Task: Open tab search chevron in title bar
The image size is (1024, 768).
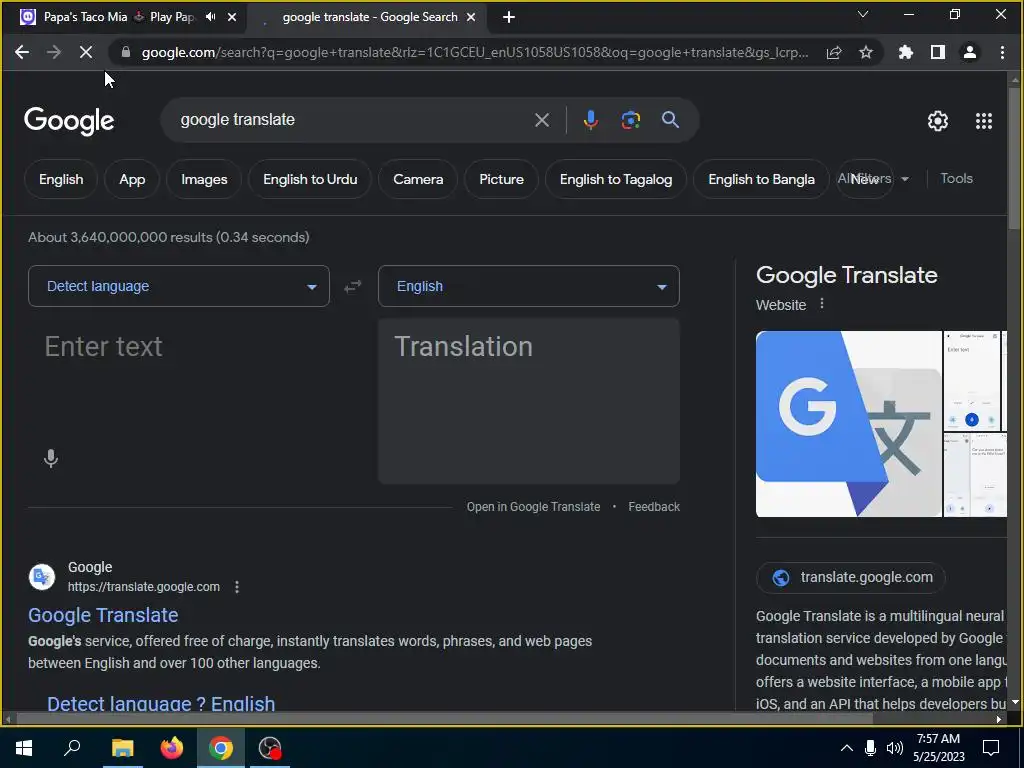Action: coord(863,14)
